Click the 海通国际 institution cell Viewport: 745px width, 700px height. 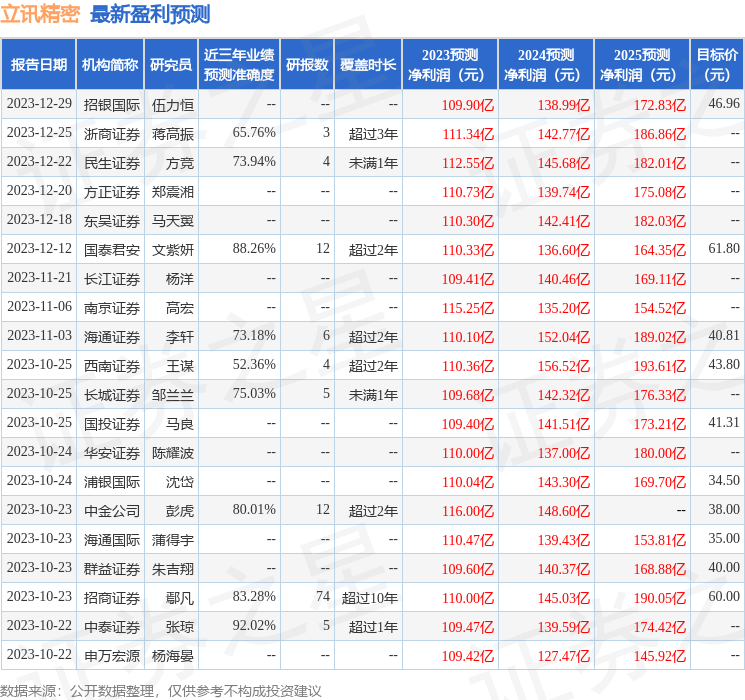click(x=112, y=540)
